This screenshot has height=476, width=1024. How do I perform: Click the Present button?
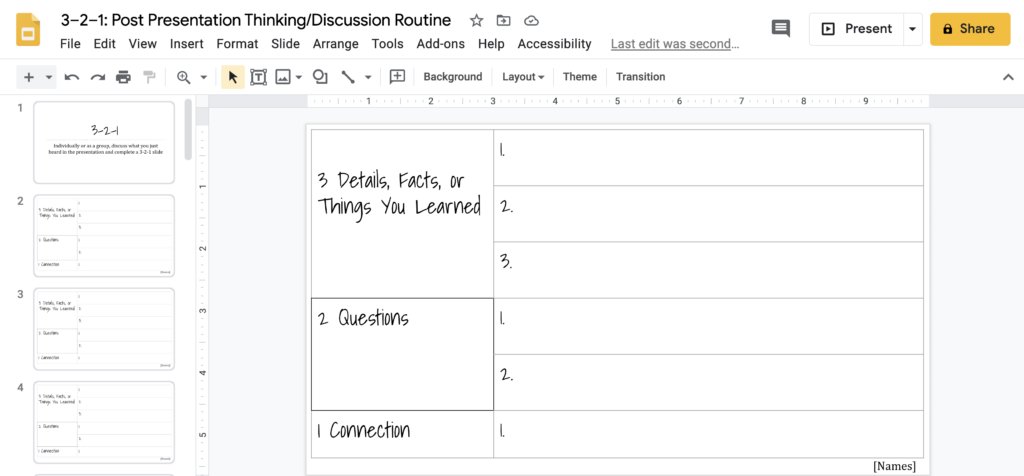point(856,29)
